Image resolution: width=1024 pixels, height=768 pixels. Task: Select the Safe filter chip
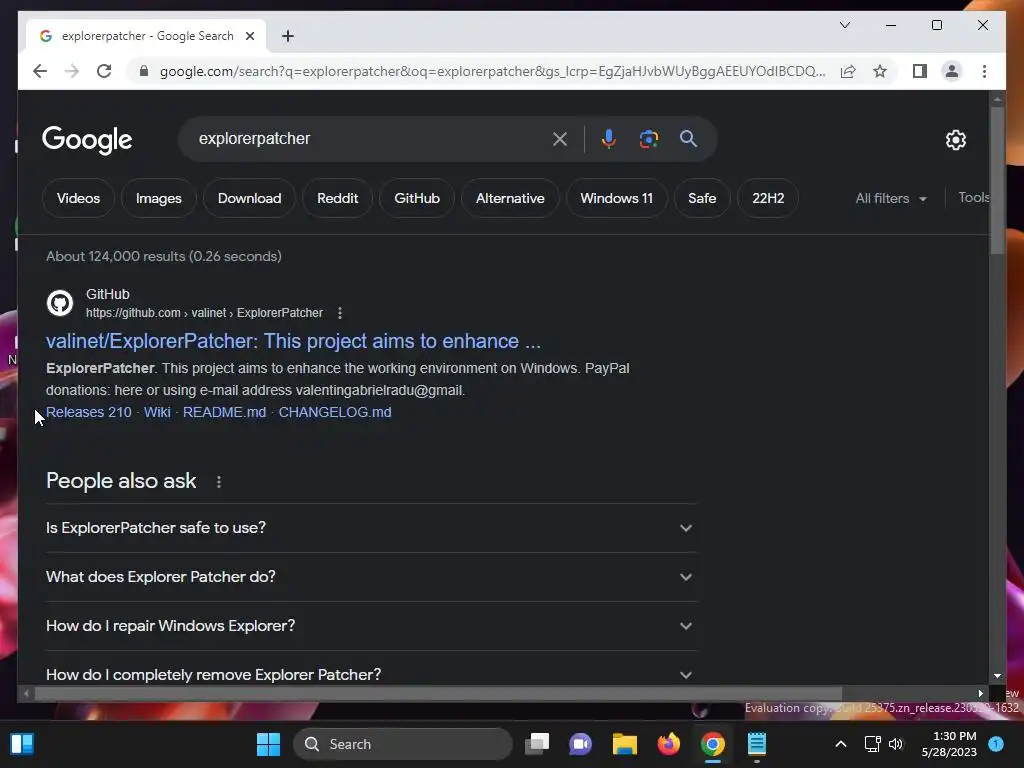point(702,198)
